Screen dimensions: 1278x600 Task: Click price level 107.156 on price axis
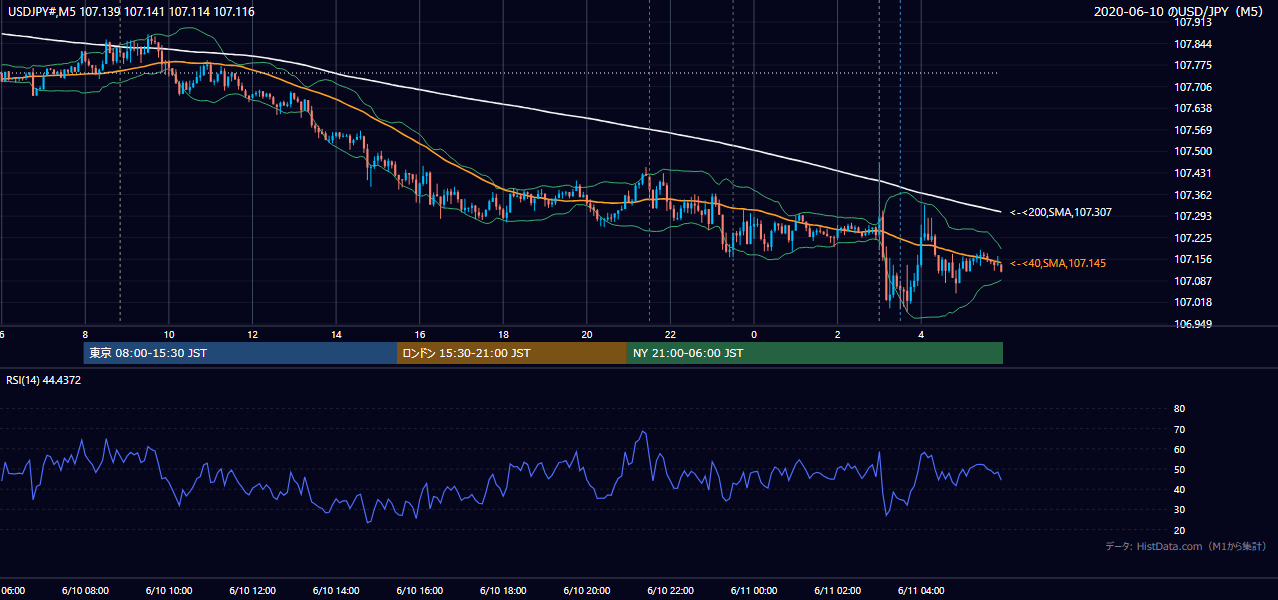[x=1192, y=259]
